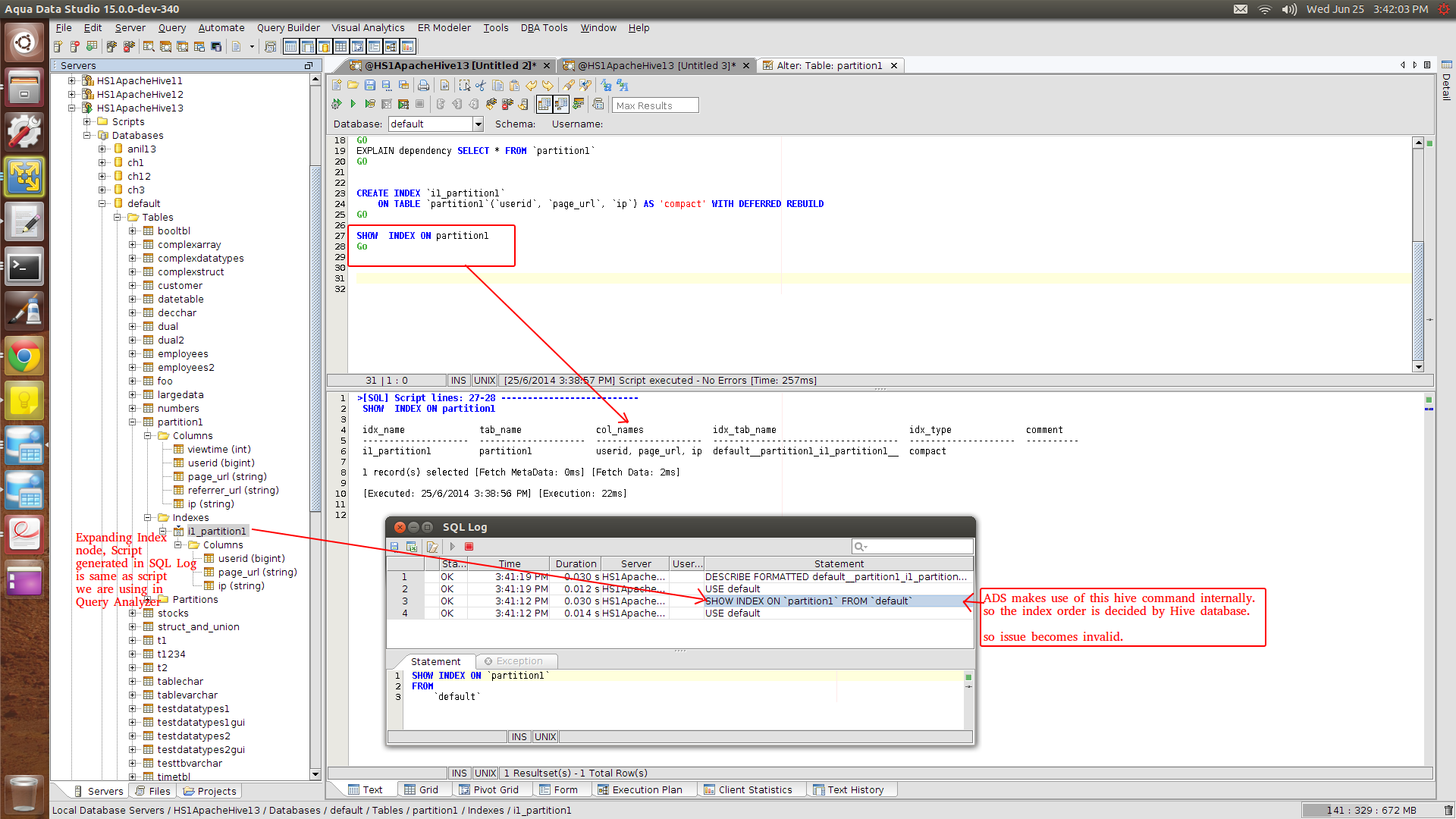
Task: Click the Cut scissors icon
Action: 481,86
